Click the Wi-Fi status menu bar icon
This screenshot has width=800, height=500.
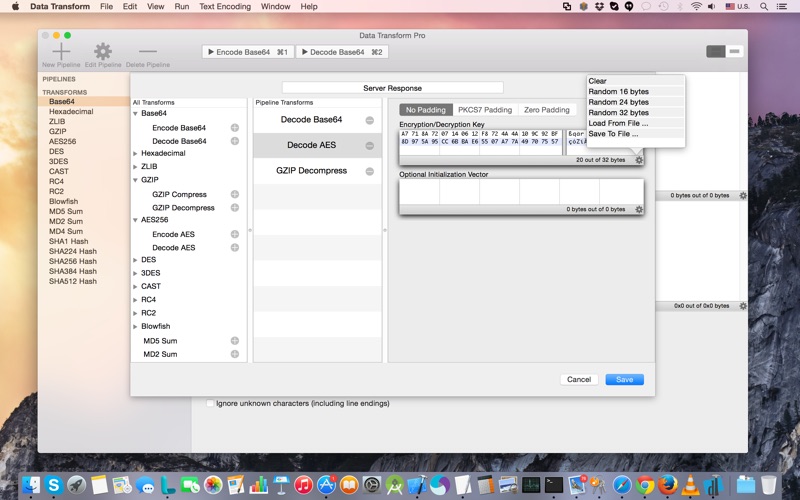click(696, 7)
